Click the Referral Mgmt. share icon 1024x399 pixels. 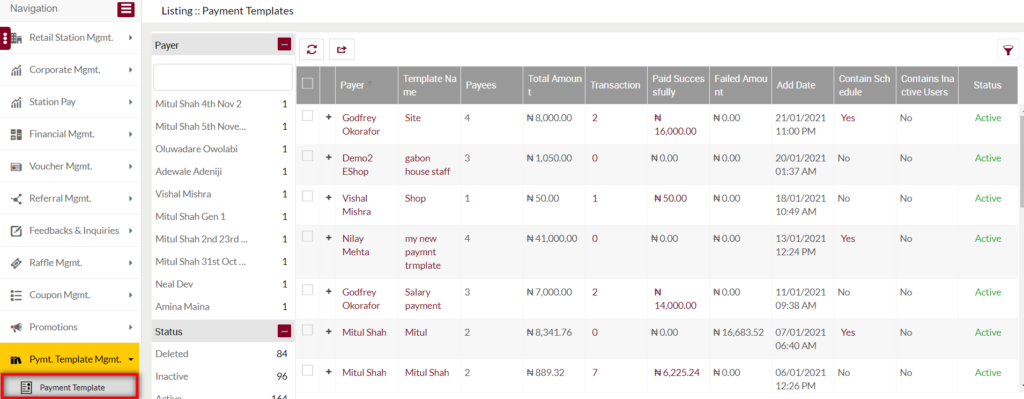point(17,199)
